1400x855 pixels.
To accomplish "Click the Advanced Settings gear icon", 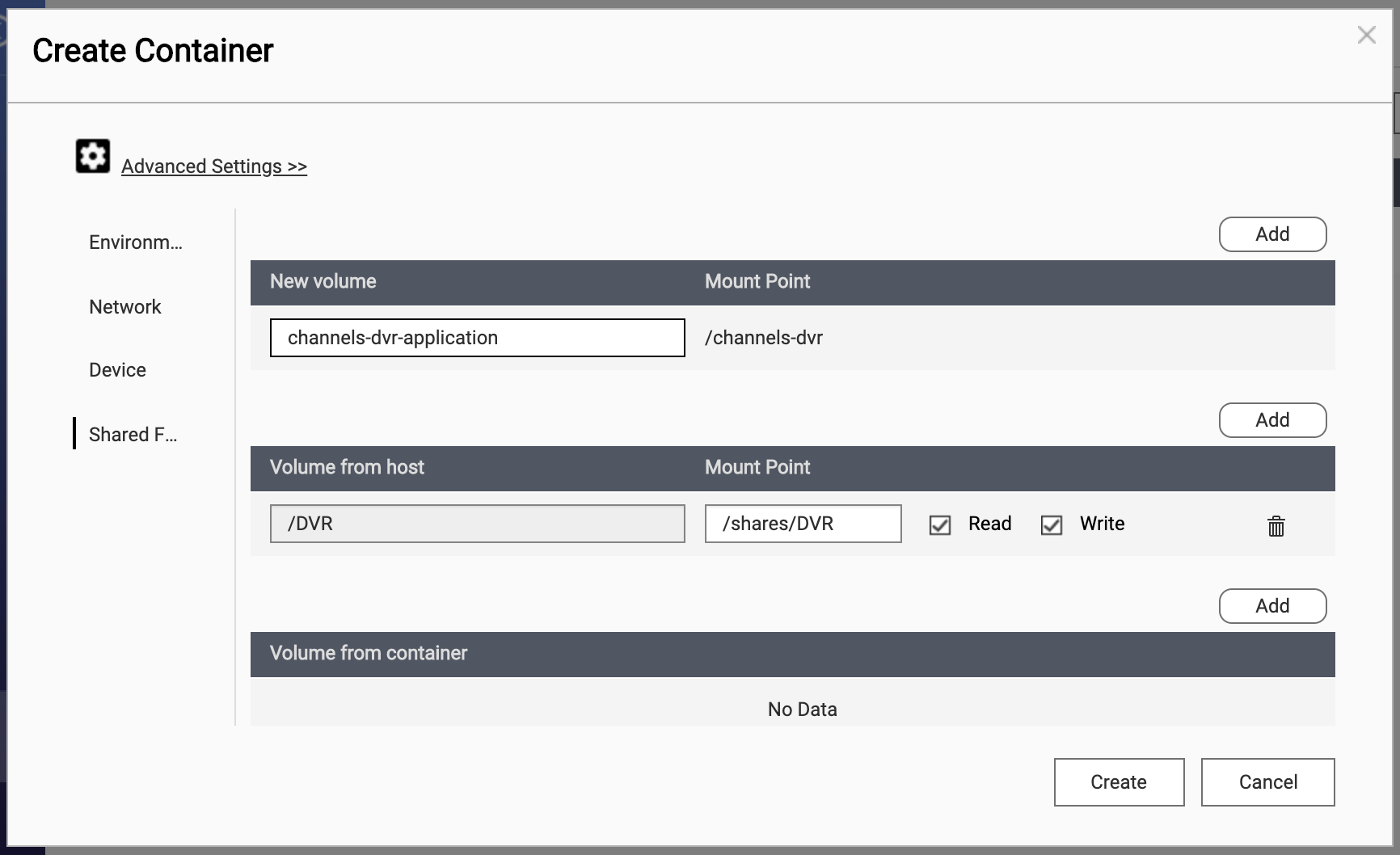I will [93, 156].
